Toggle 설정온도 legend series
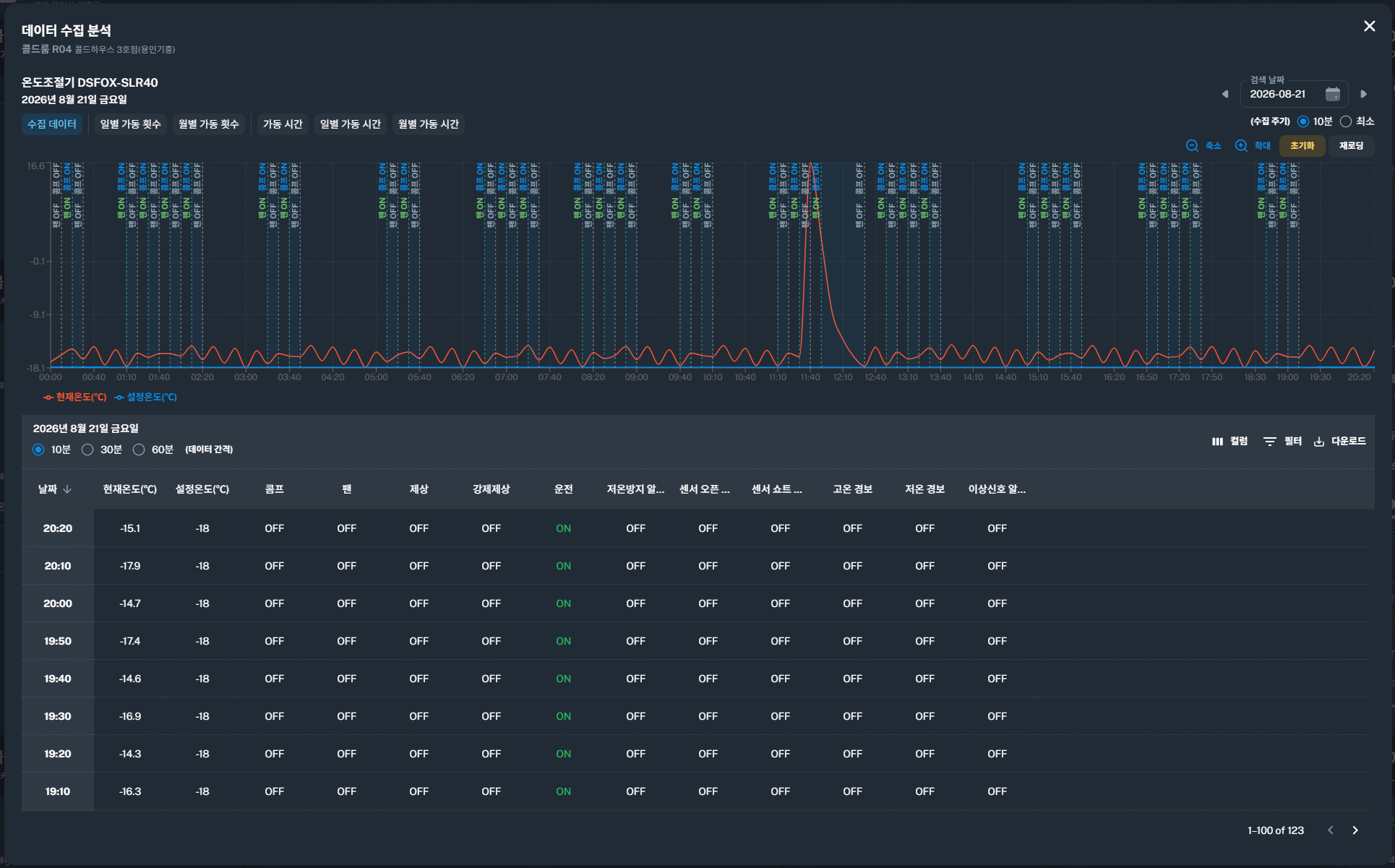Image resolution: width=1395 pixels, height=868 pixels. pos(146,397)
